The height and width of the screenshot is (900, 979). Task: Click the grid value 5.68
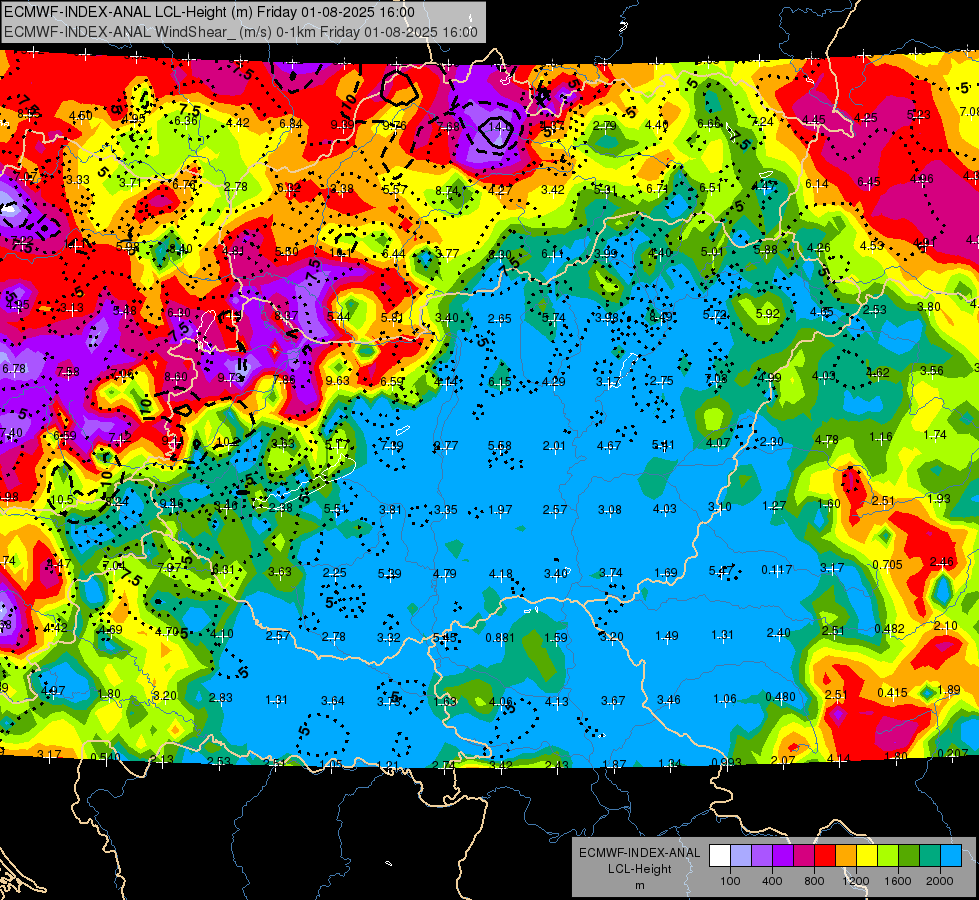coord(499,445)
